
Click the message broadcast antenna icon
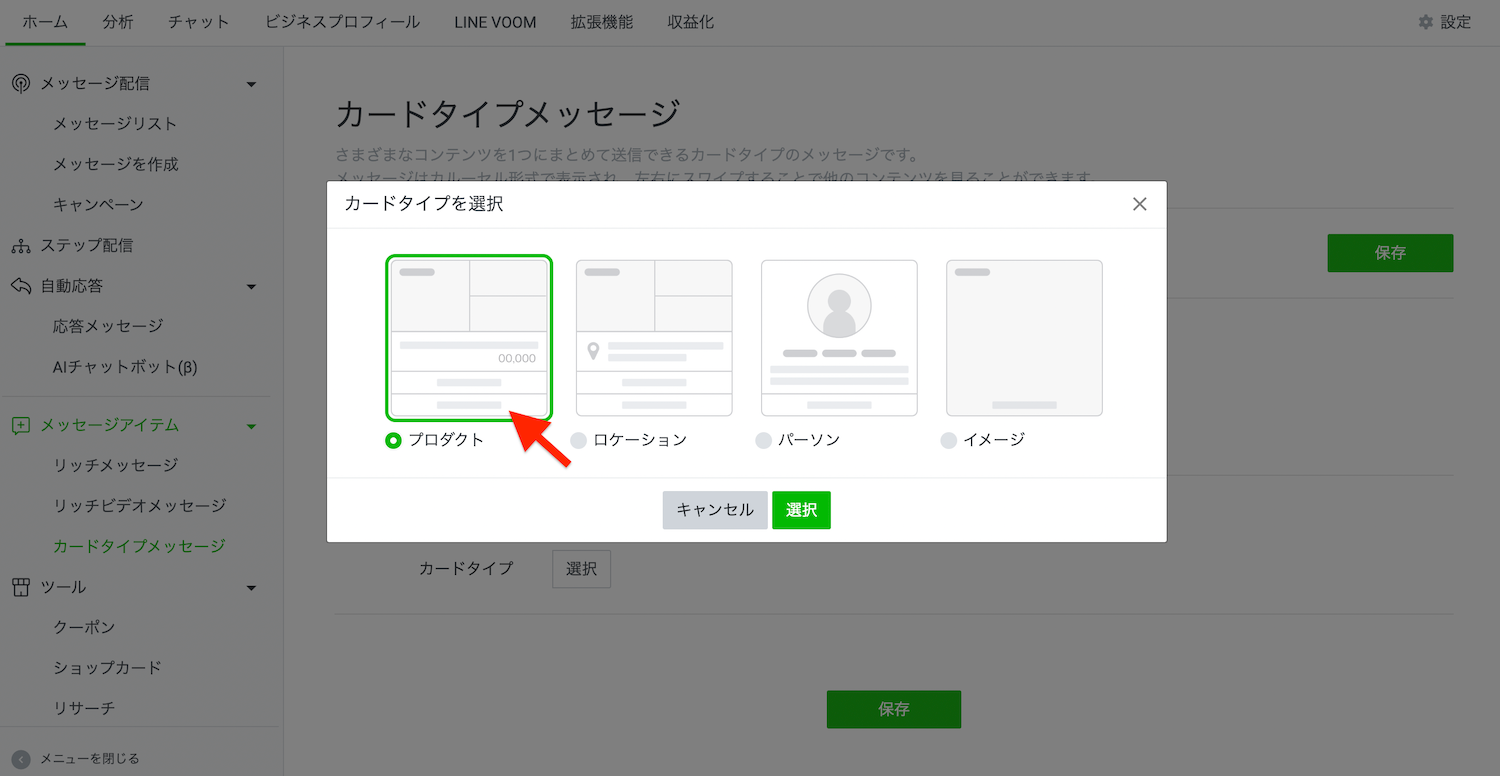[20, 84]
